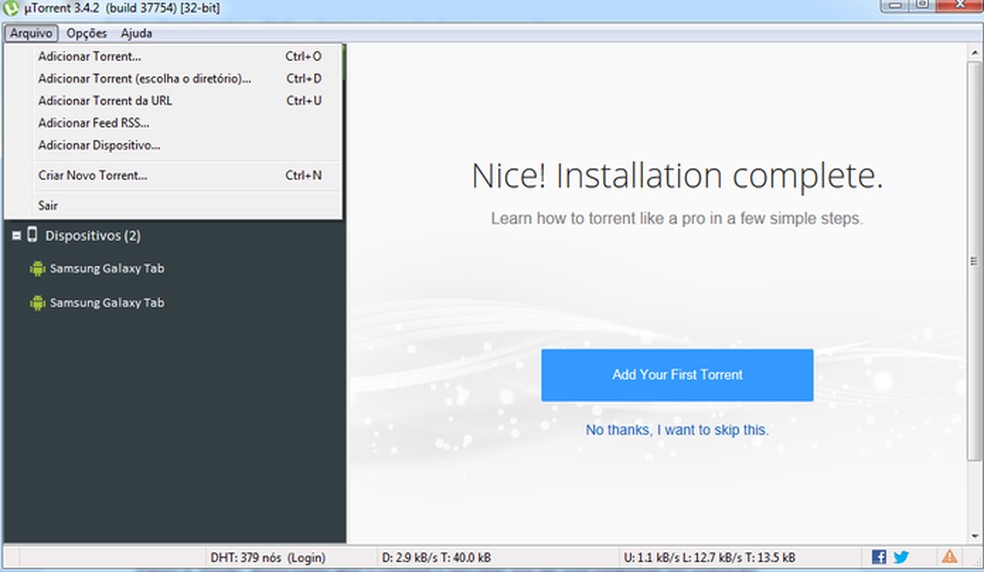Click the Dispositivos (2) label
Image resolution: width=984 pixels, height=572 pixels.
point(93,236)
